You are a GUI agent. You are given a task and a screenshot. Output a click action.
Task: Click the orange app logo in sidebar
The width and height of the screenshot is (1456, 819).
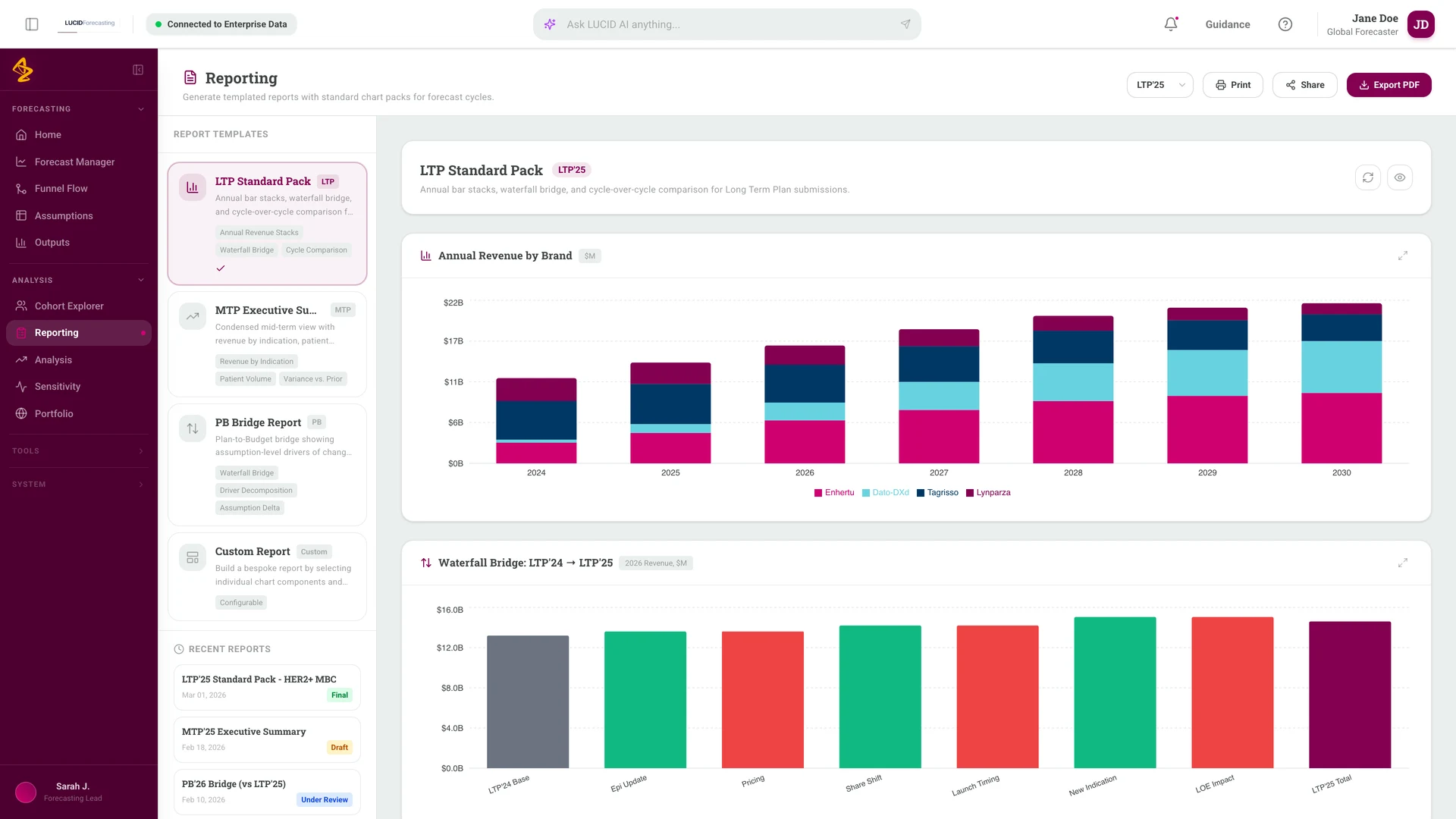(x=23, y=70)
